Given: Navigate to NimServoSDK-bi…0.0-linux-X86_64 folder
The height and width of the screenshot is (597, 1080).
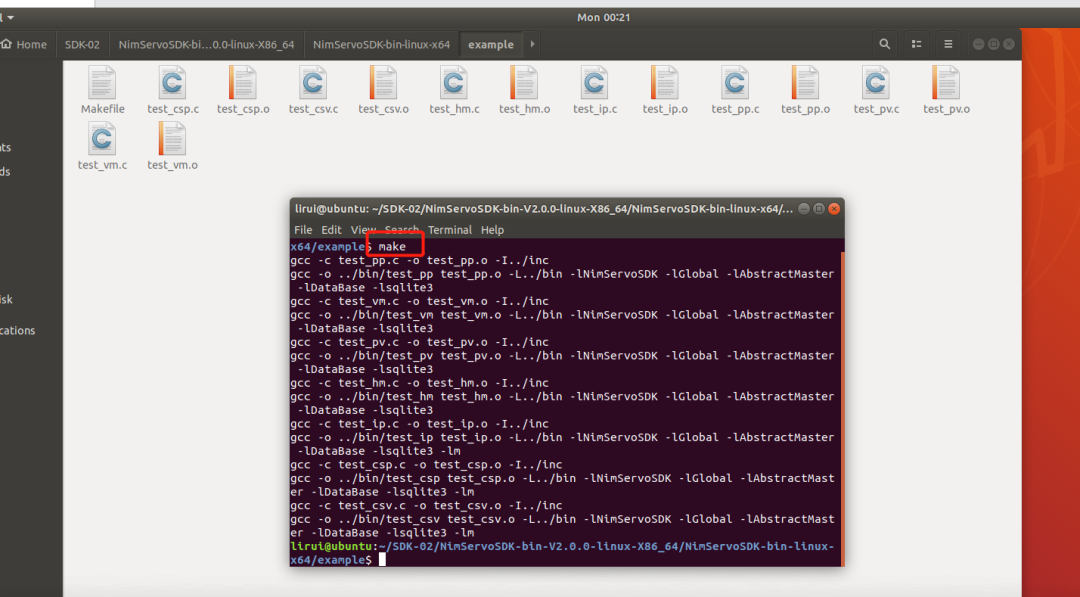Looking at the screenshot, I should pos(206,44).
